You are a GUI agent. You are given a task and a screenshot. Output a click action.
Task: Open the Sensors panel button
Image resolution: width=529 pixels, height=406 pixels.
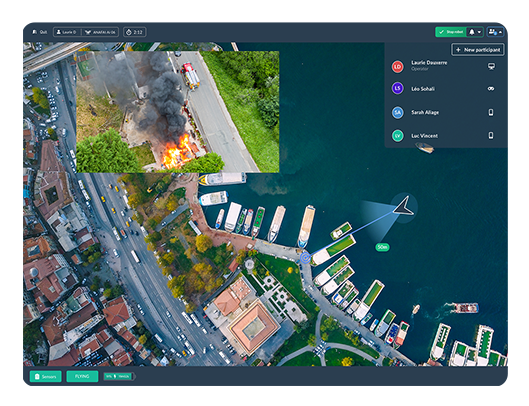point(46,376)
